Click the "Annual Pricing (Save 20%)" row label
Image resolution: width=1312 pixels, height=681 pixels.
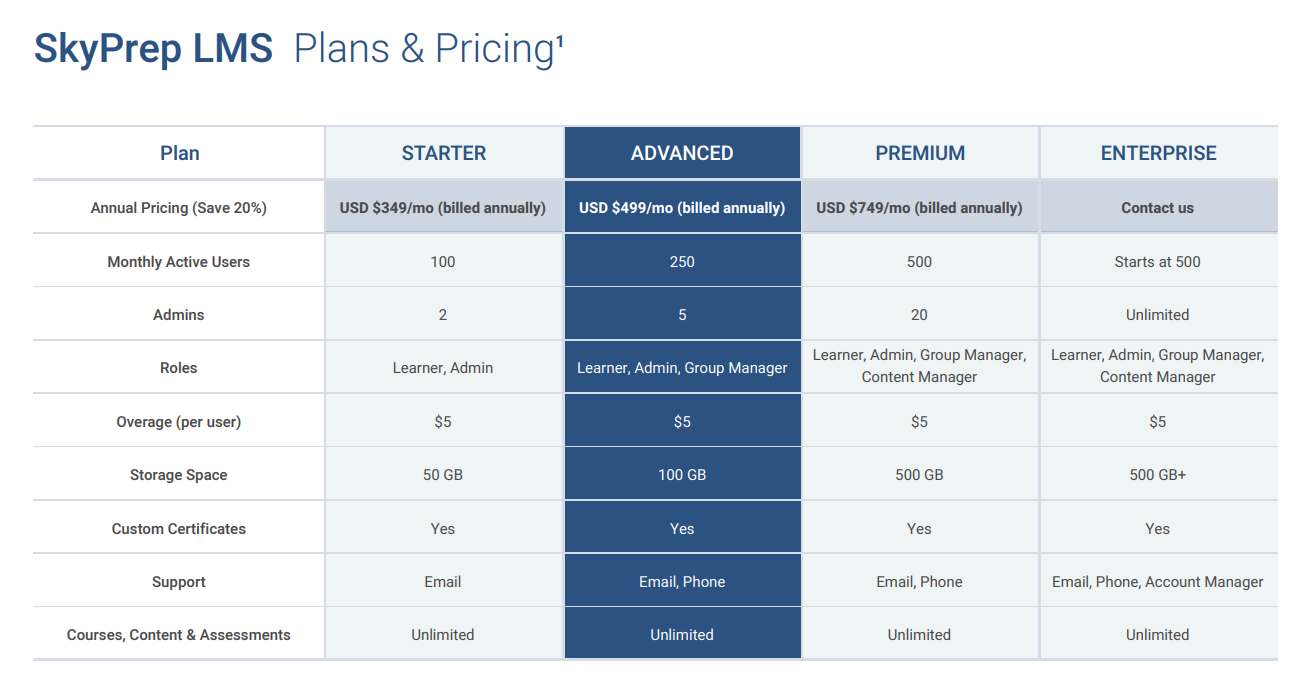pos(179,208)
